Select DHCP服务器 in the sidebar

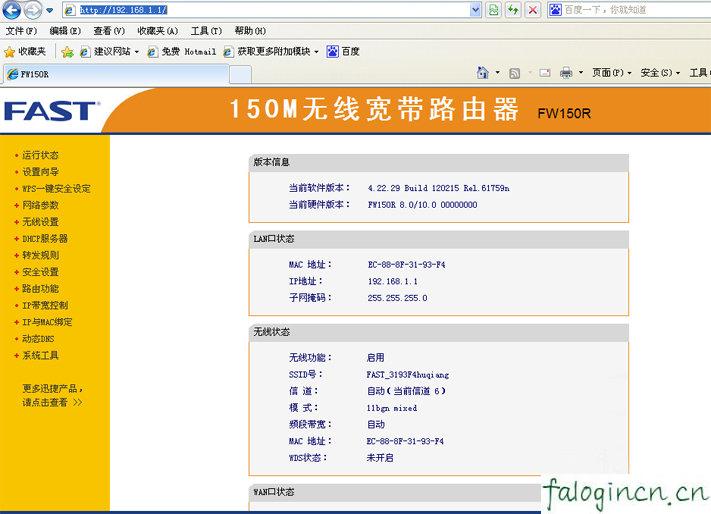tap(44, 239)
